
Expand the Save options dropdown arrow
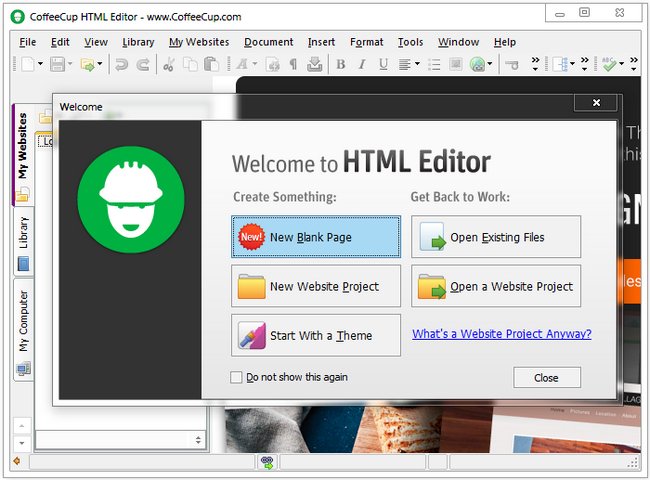(x=70, y=64)
